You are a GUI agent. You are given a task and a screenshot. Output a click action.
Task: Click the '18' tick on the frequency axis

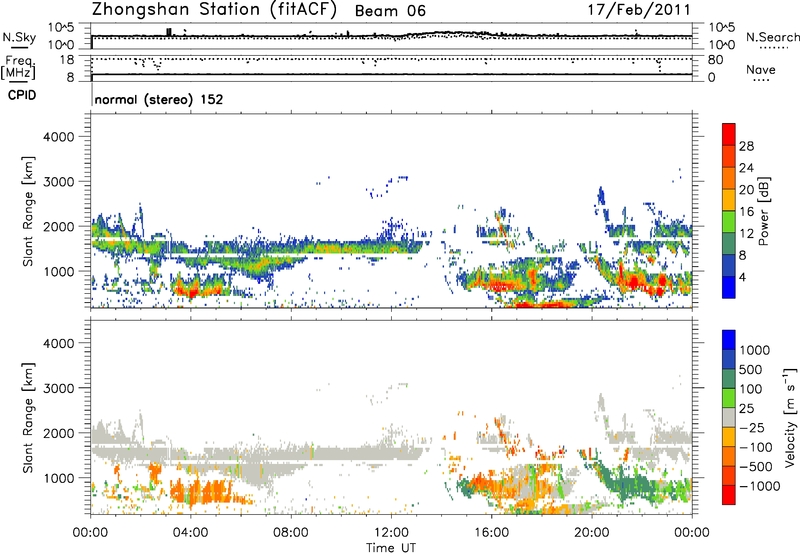tap(66, 60)
